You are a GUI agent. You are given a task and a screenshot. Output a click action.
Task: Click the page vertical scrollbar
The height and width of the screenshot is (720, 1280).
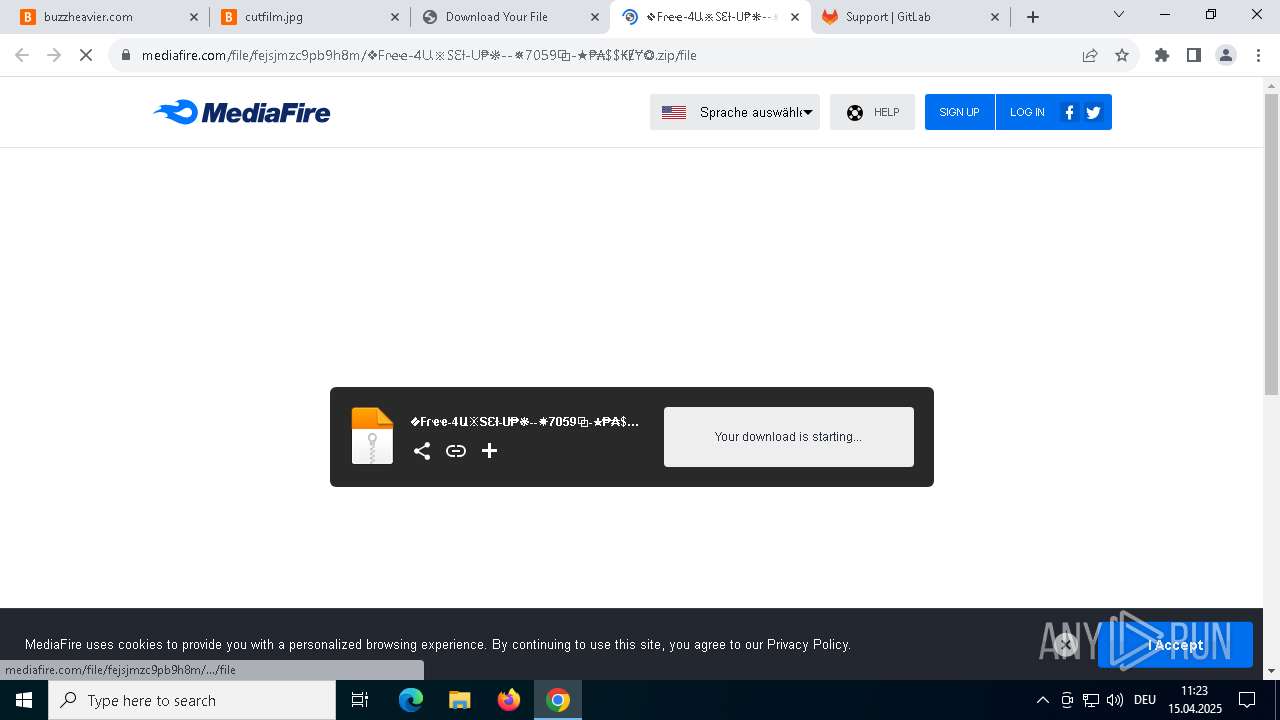point(1271,245)
